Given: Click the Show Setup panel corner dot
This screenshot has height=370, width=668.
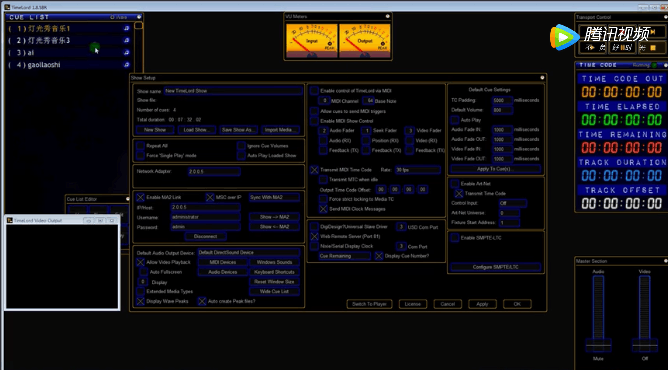Looking at the screenshot, I should coord(542,78).
